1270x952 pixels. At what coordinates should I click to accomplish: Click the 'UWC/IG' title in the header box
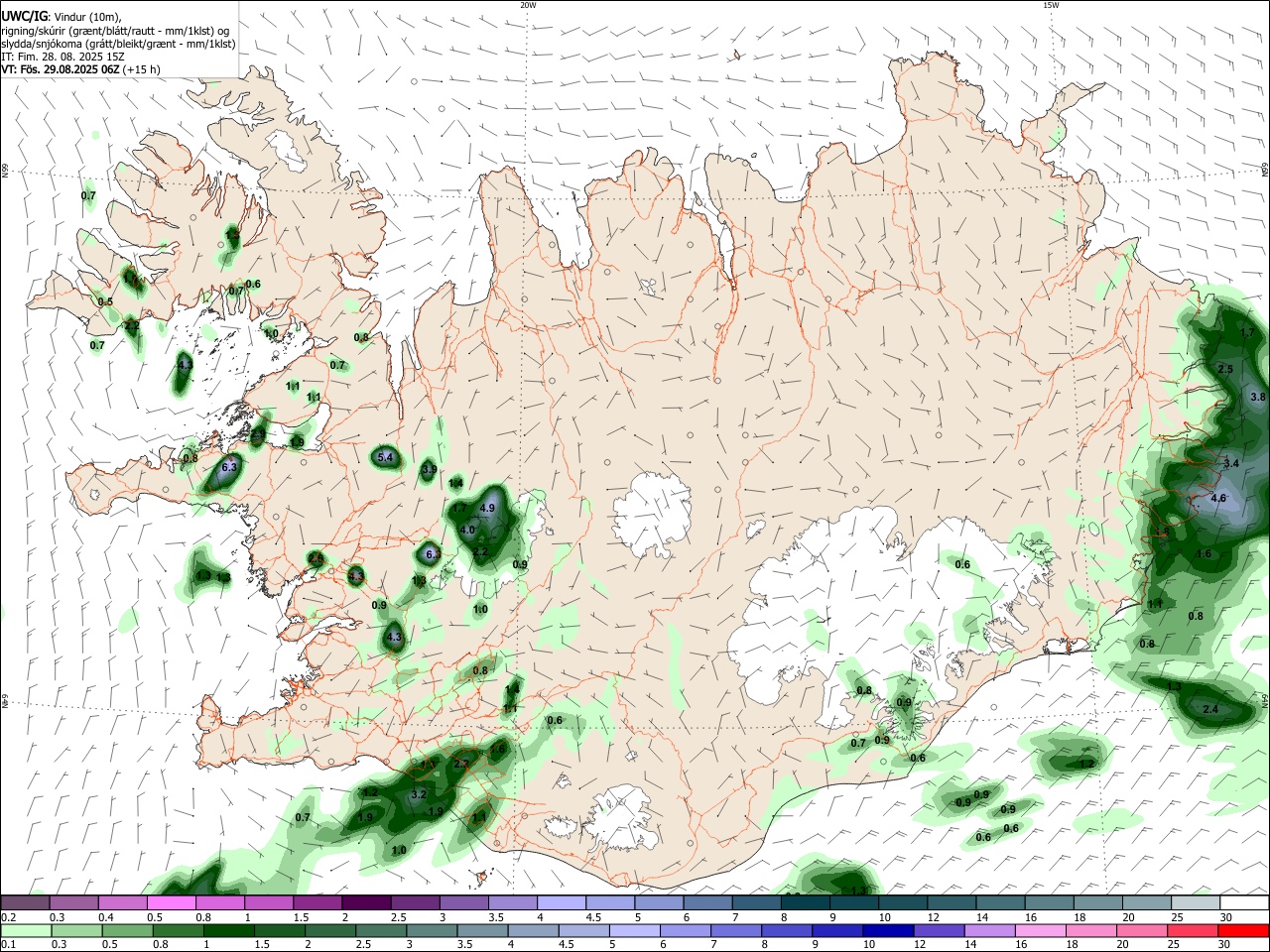pyautogui.click(x=23, y=17)
